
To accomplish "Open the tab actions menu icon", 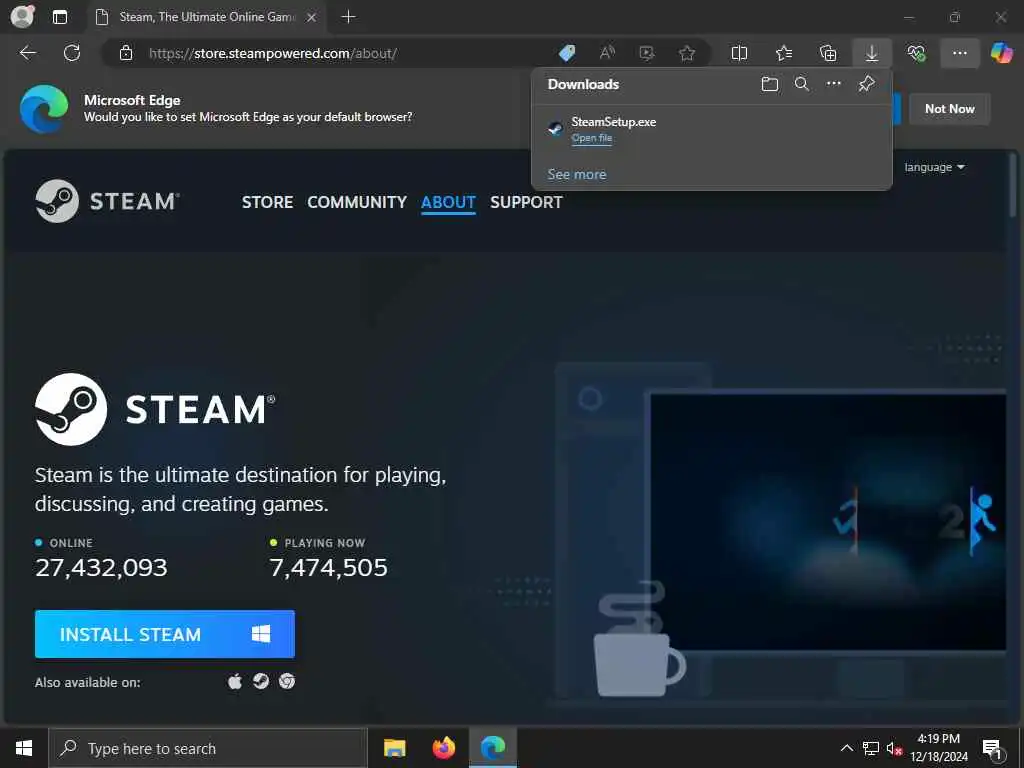I will pyautogui.click(x=59, y=17).
